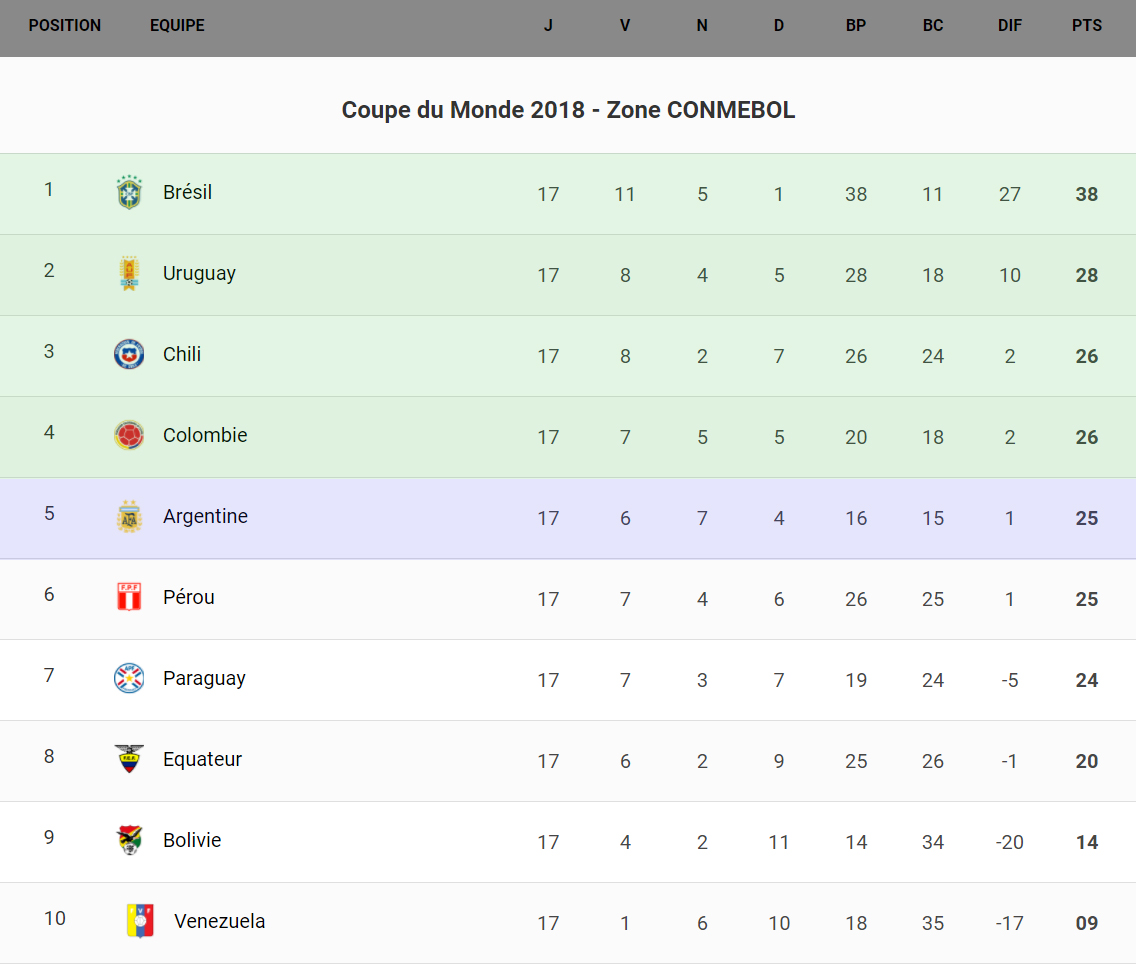
Task: Click the POSITION column header
Action: point(65,26)
